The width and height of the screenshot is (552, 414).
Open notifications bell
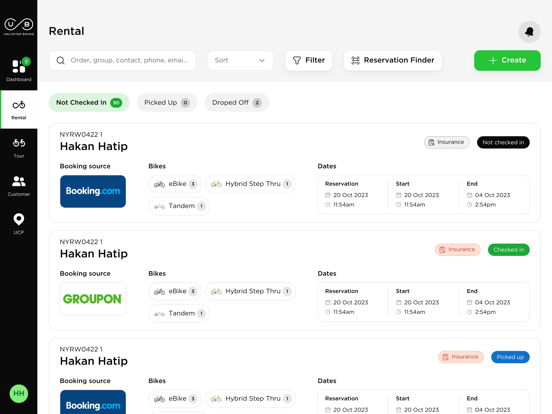(529, 32)
